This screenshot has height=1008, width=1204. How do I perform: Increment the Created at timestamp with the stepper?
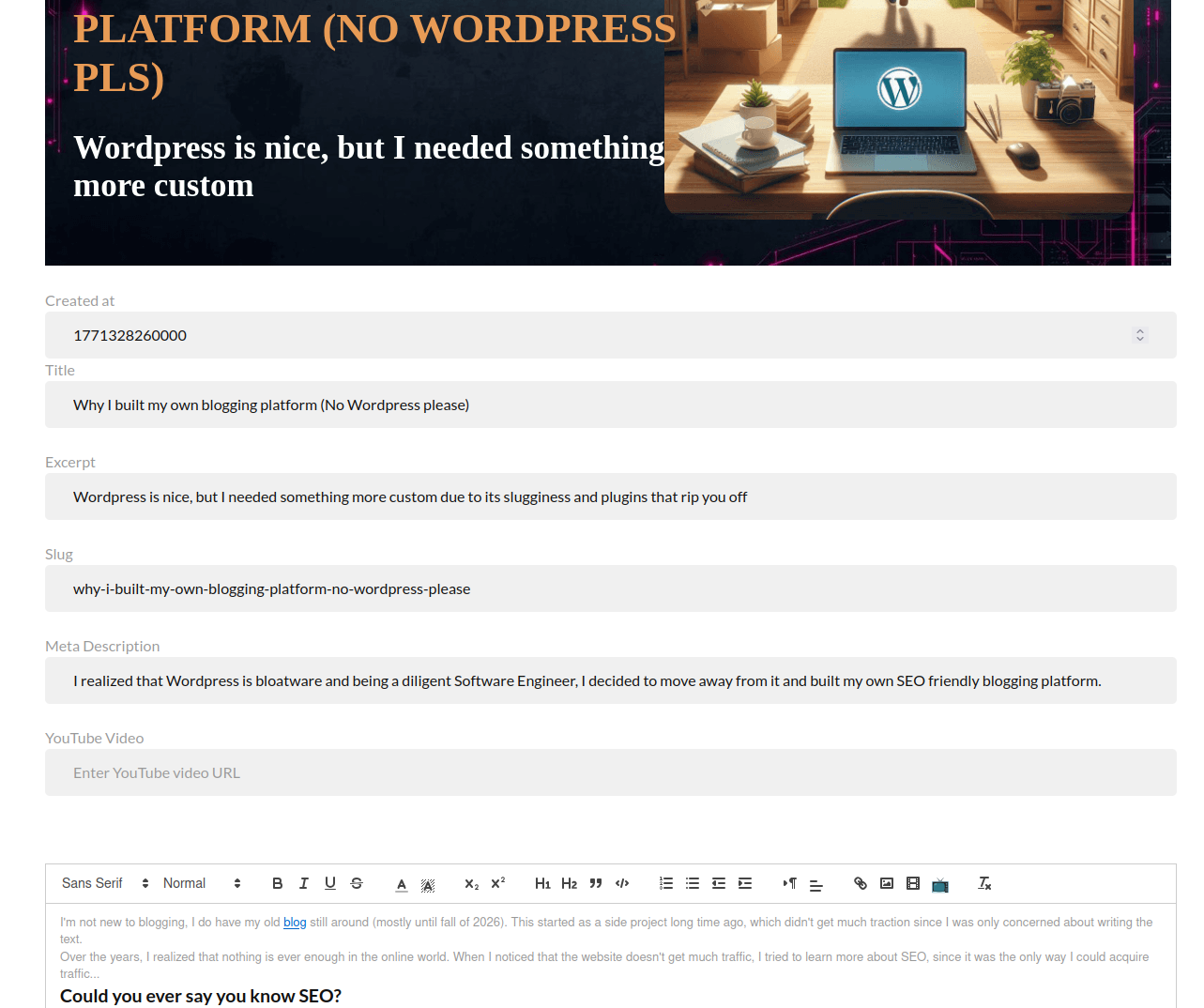click(1139, 330)
